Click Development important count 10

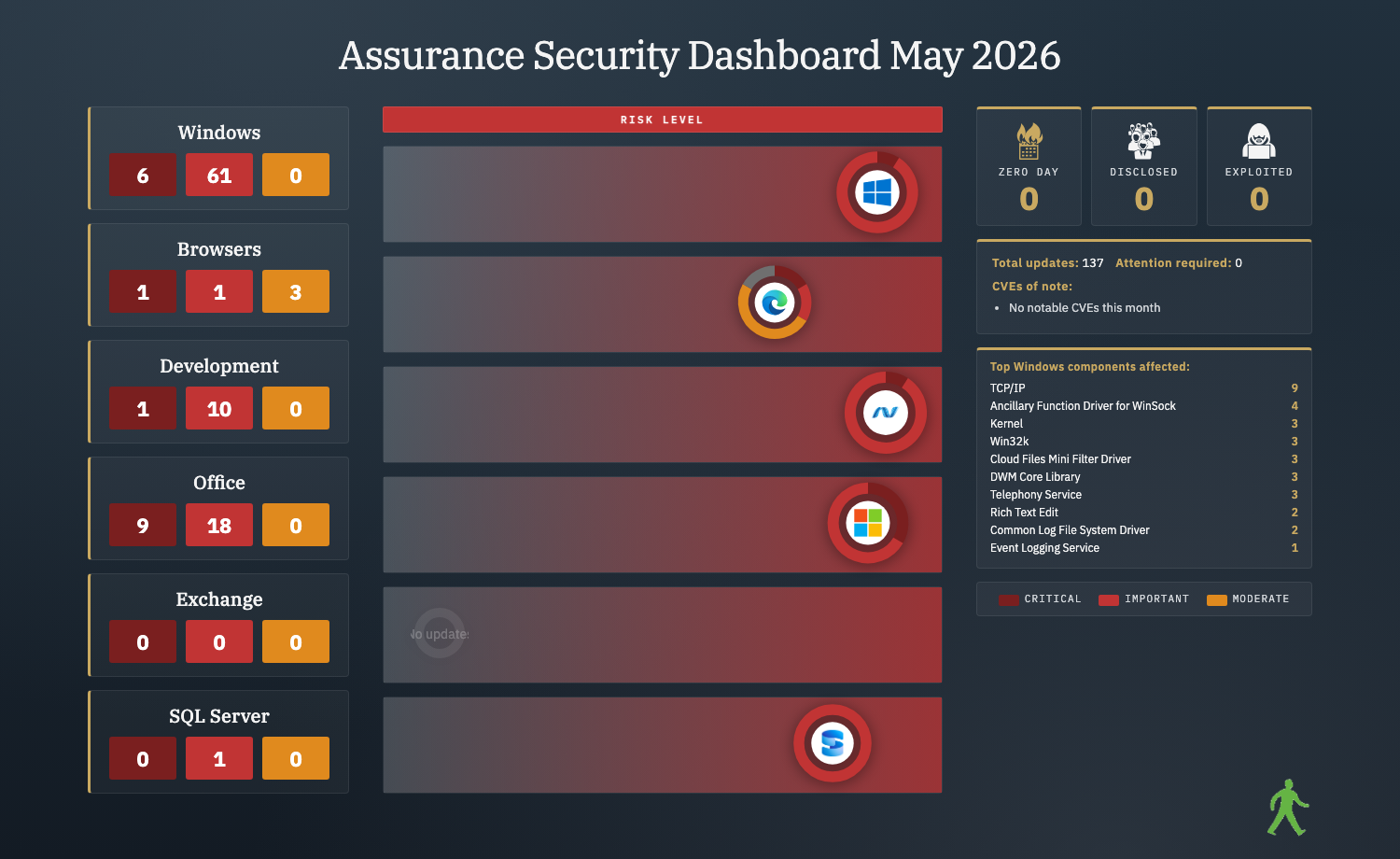219,408
